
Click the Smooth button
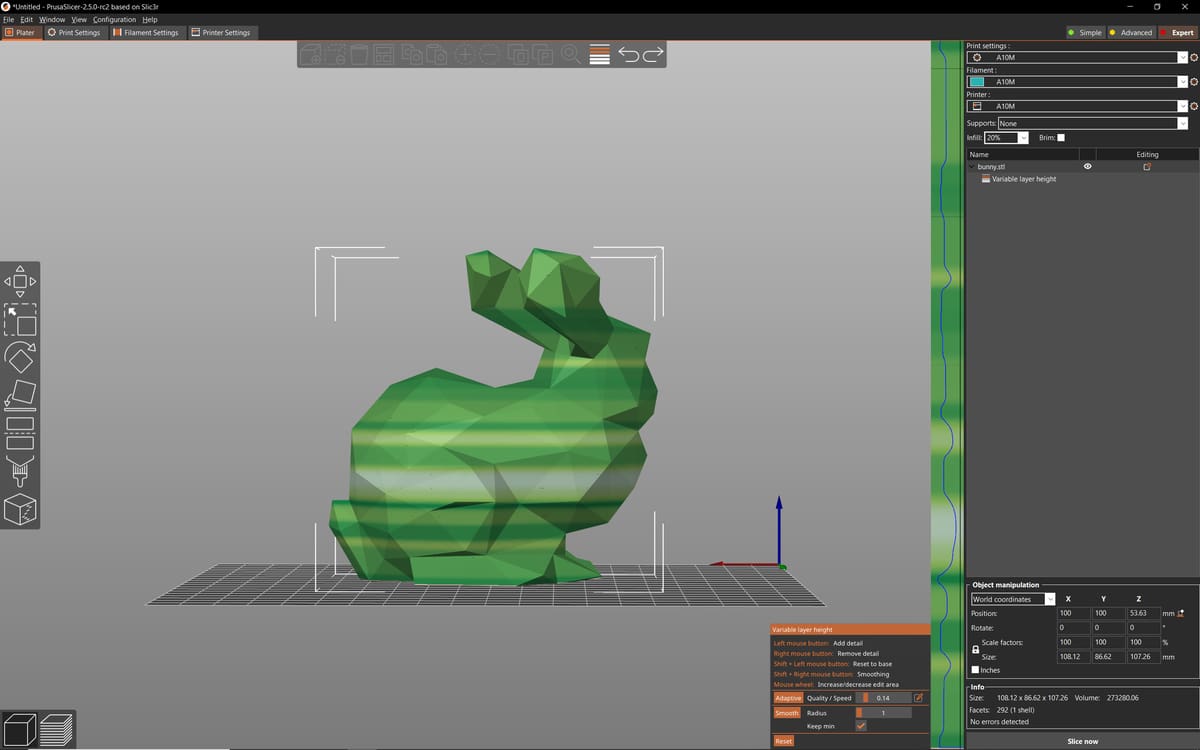point(787,713)
